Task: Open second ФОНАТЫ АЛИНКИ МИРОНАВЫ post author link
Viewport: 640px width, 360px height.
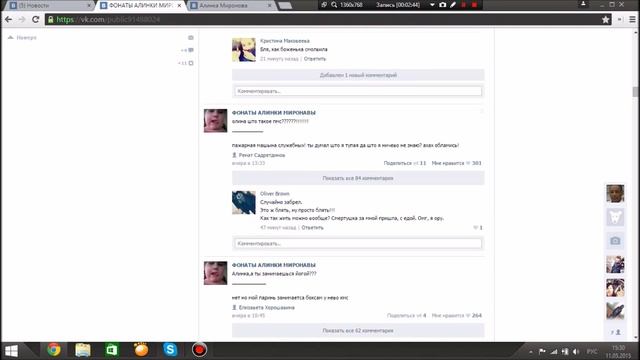Action: click(x=273, y=265)
